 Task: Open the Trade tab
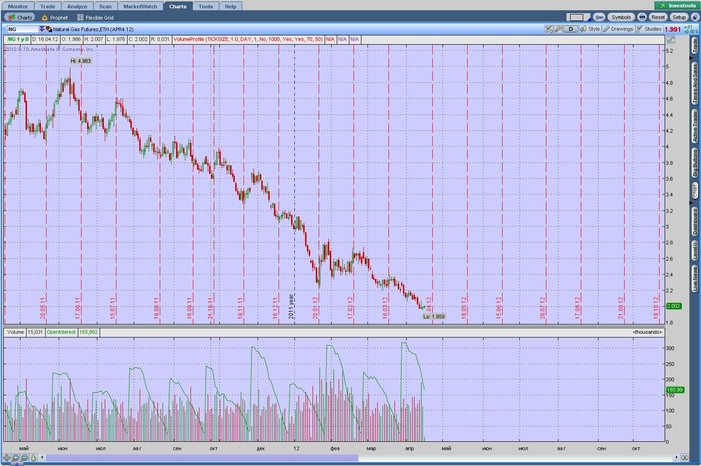(x=47, y=6)
